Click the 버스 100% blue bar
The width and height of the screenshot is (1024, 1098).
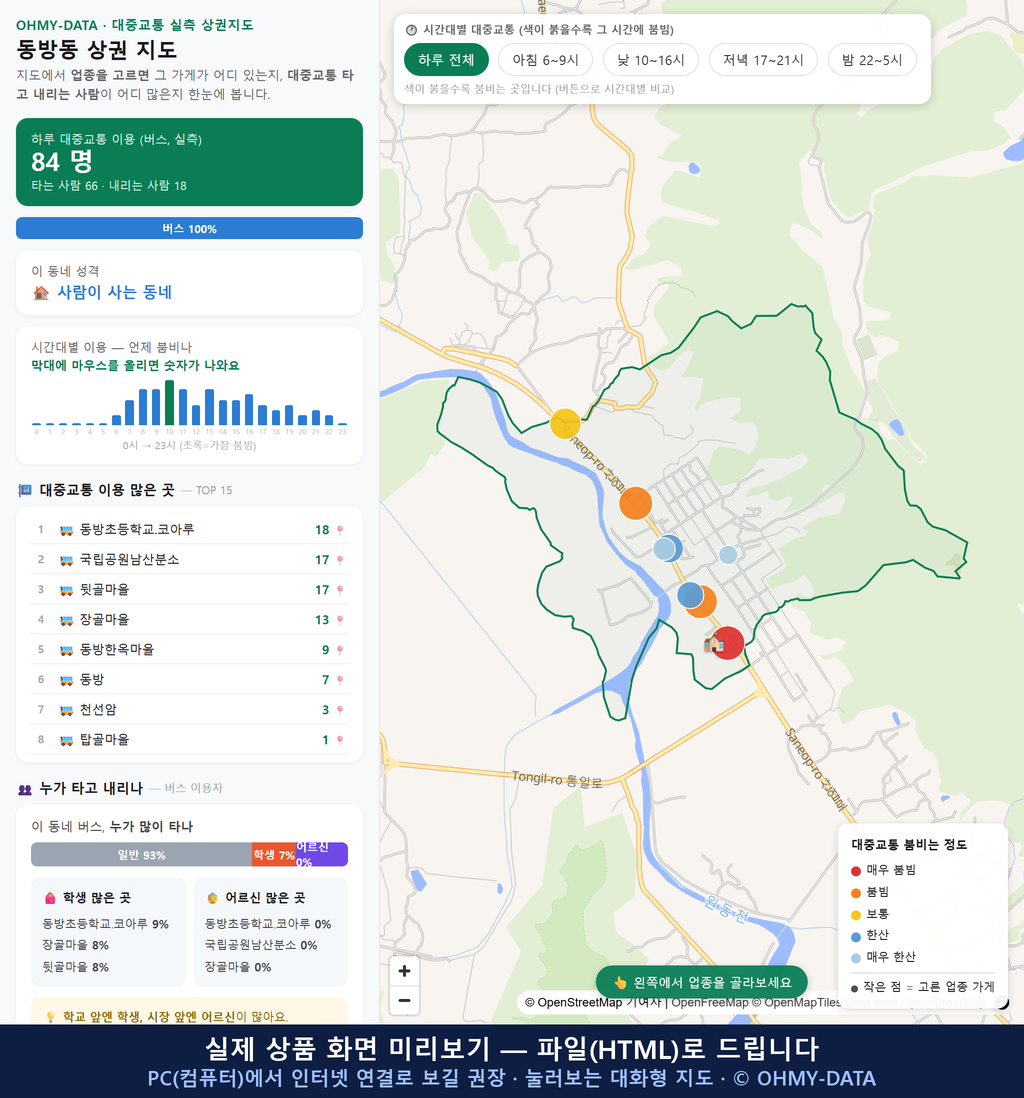coord(189,228)
